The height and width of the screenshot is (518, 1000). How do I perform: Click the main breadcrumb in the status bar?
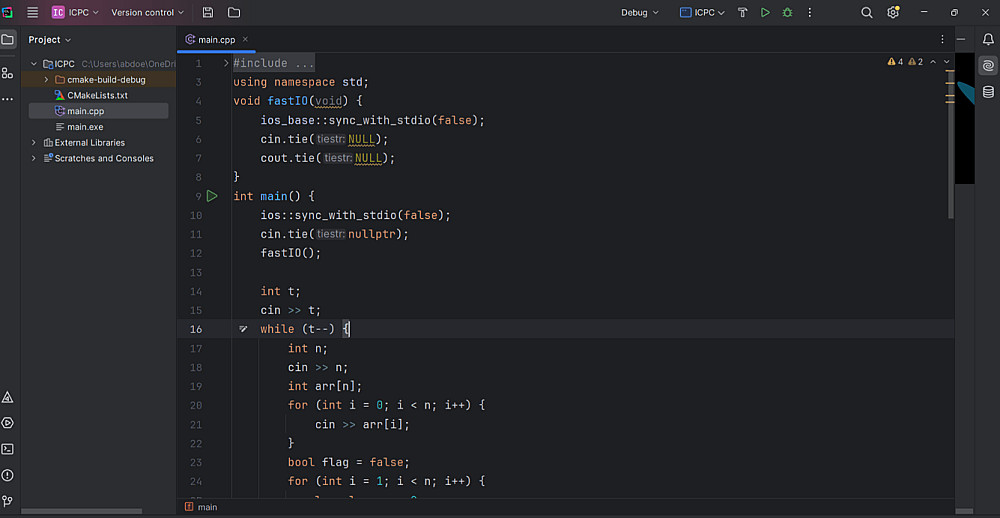tap(207, 507)
